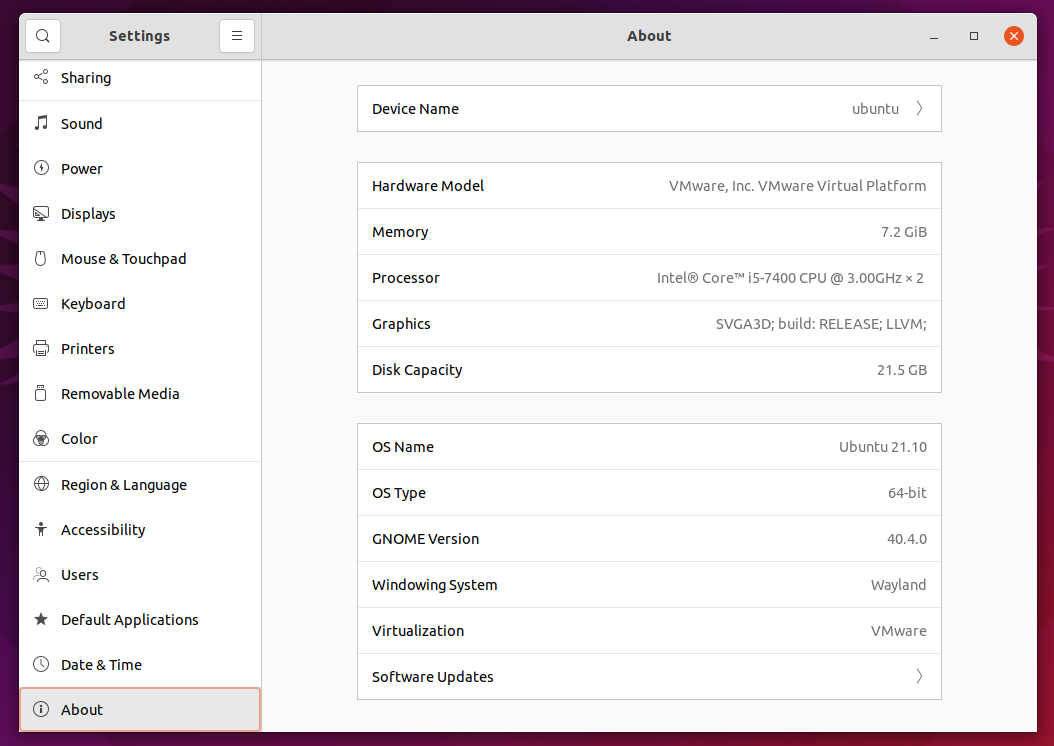
Task: Select the Printers icon
Action: 41,348
